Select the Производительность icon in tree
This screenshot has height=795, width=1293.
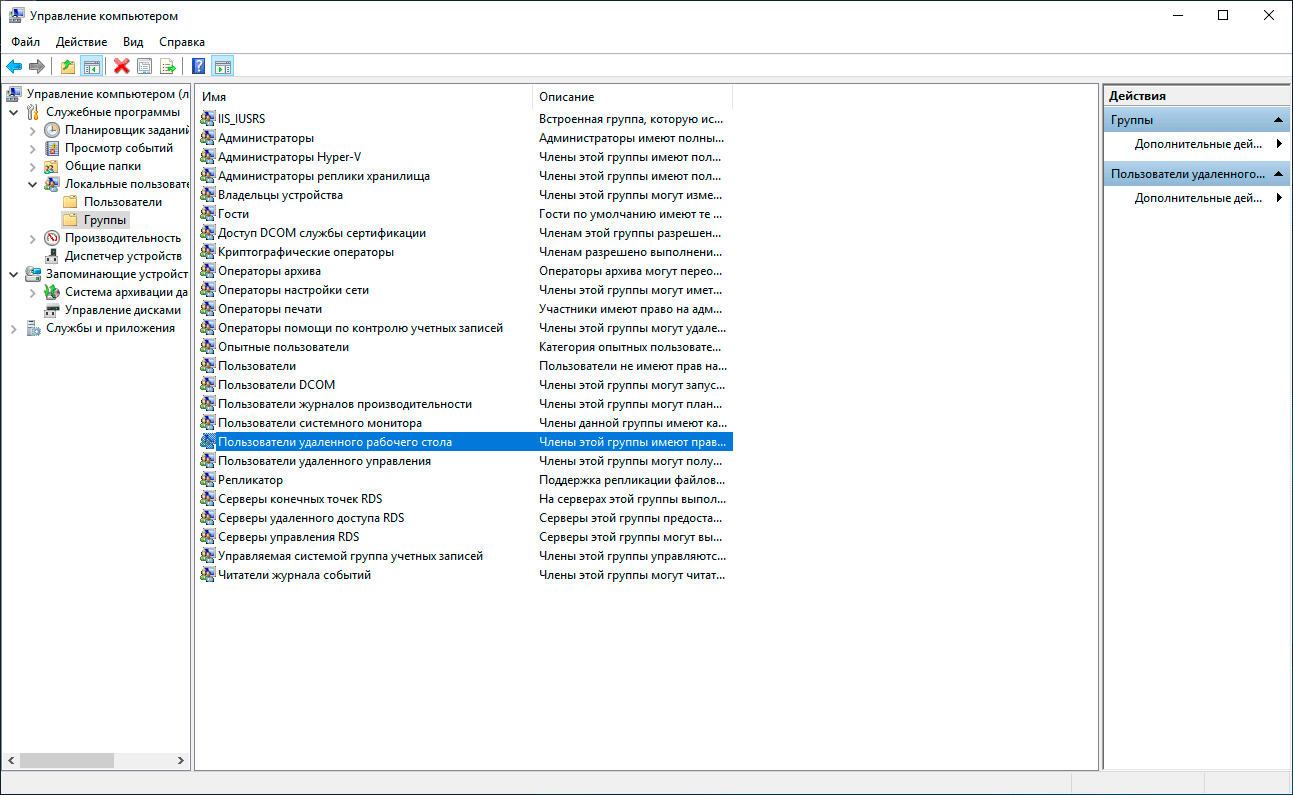[52, 238]
